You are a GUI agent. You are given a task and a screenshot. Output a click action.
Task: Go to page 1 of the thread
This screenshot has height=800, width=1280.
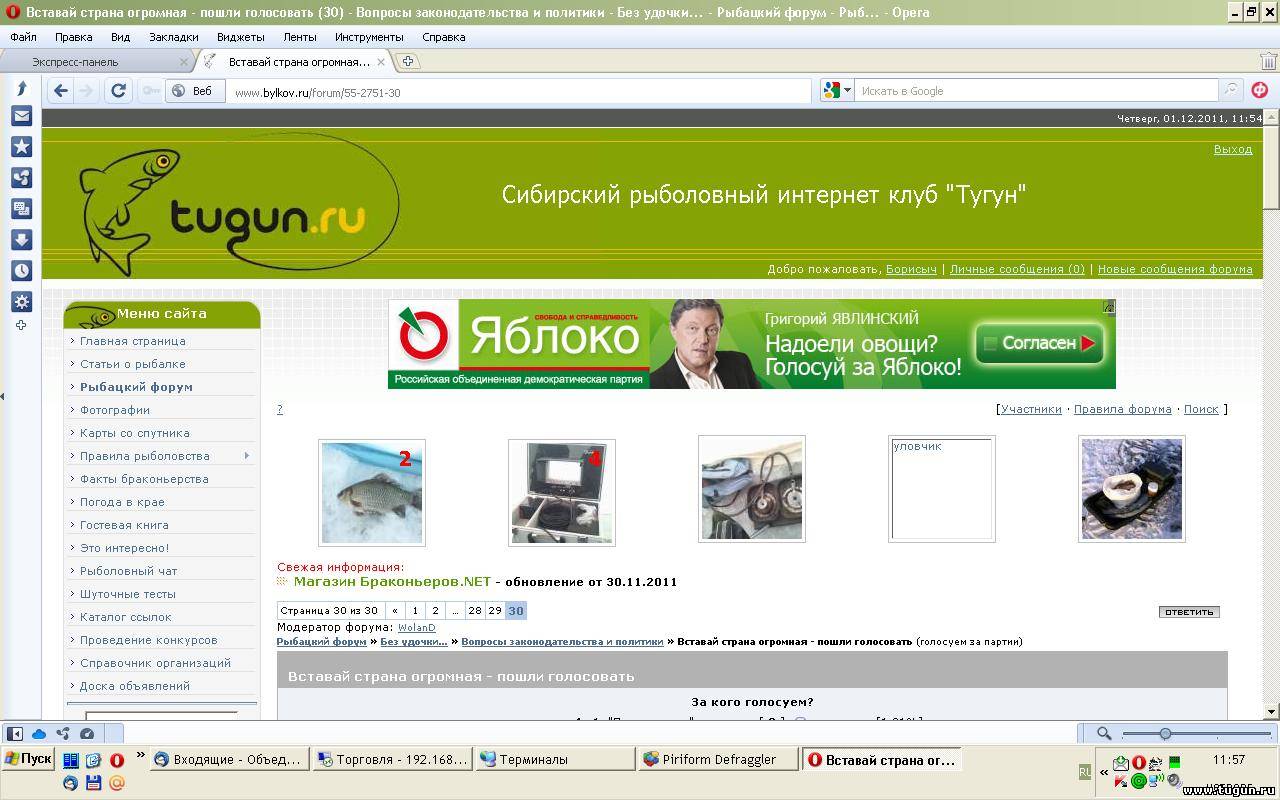click(415, 611)
